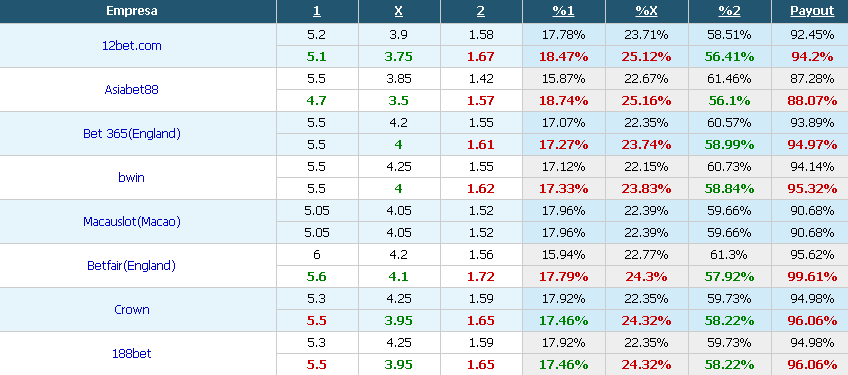Sort by the %X column header
The width and height of the screenshot is (848, 375).
pos(646,11)
